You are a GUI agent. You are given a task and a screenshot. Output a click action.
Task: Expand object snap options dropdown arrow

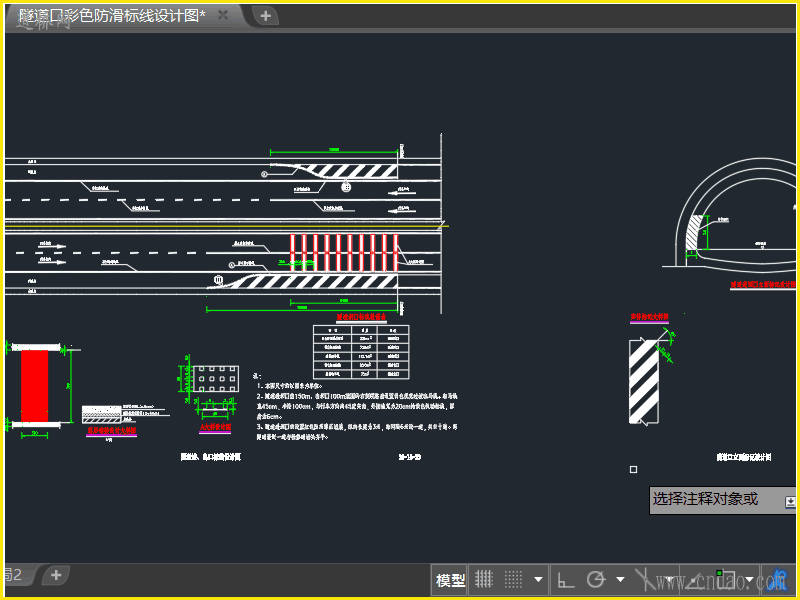tap(748, 579)
